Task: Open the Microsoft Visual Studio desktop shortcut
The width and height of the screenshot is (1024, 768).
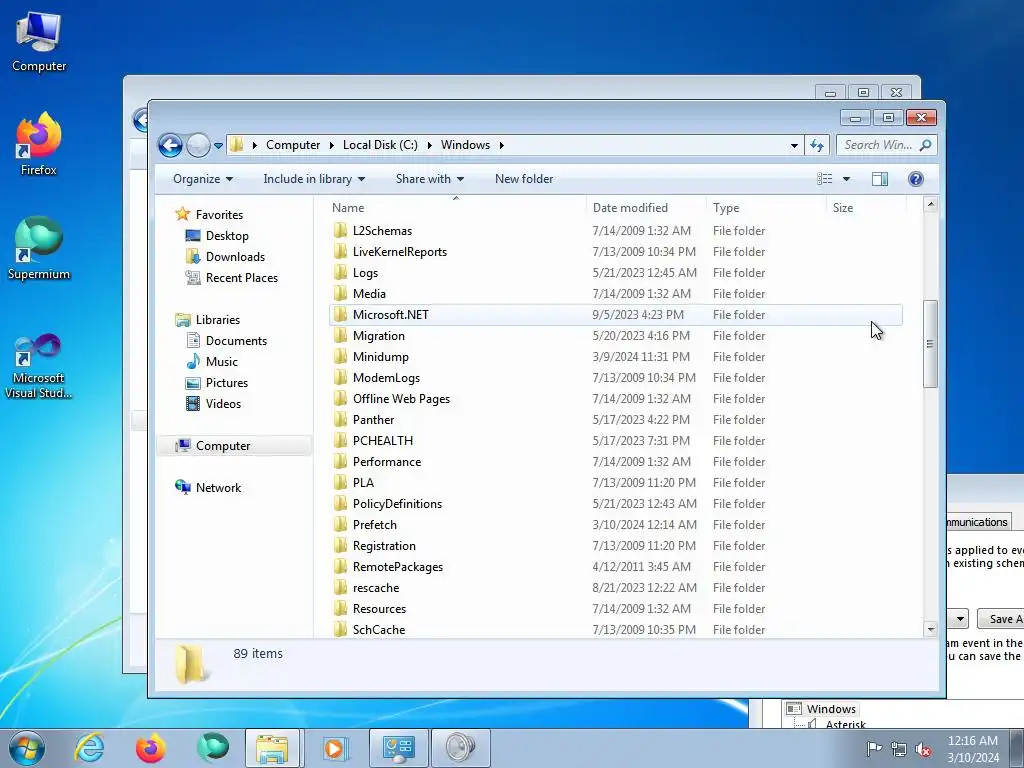Action: (x=39, y=367)
